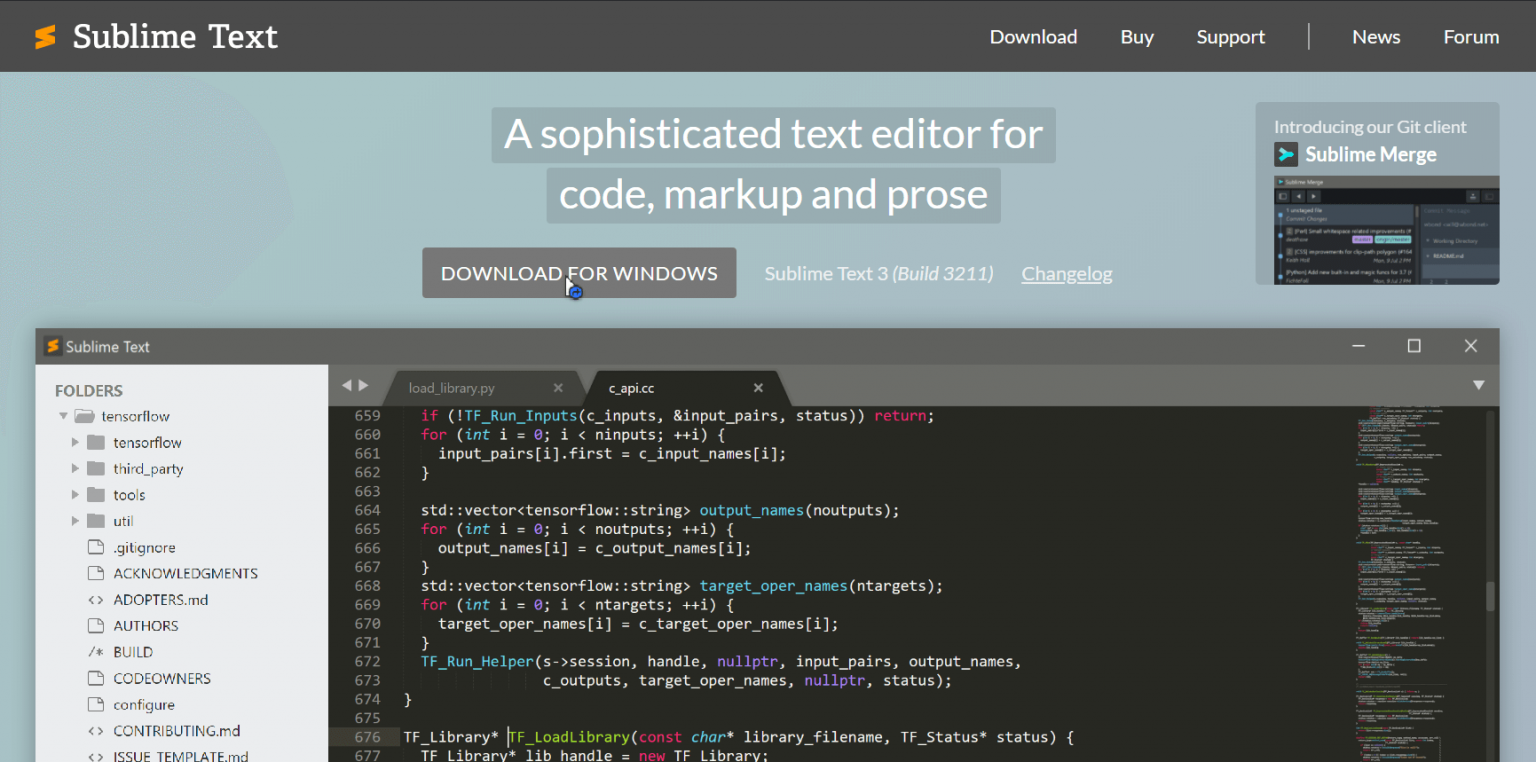Click the file icon next to CODEOWNERS
The height and width of the screenshot is (762, 1536).
click(95, 678)
